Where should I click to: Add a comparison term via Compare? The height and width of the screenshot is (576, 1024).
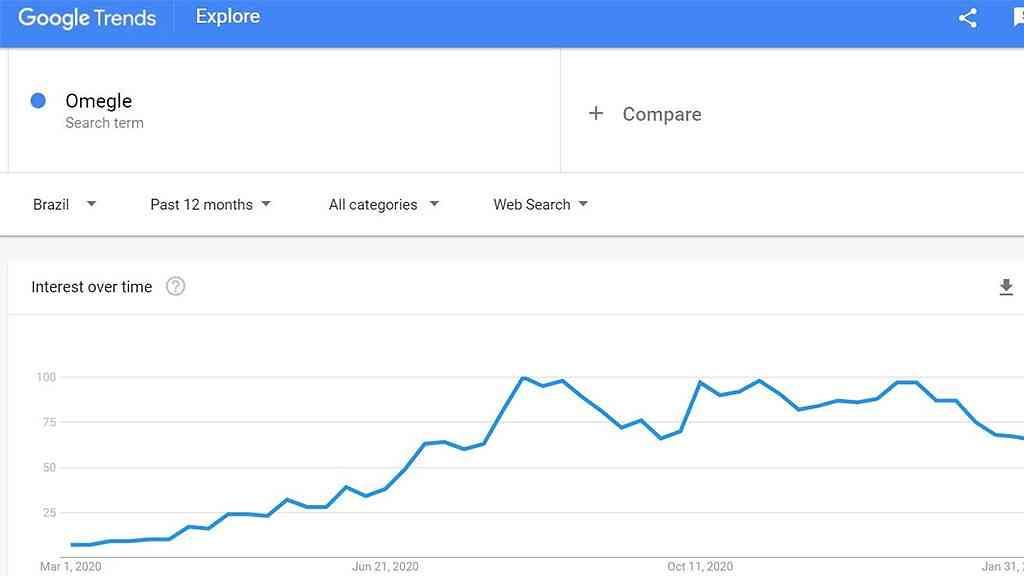(661, 114)
